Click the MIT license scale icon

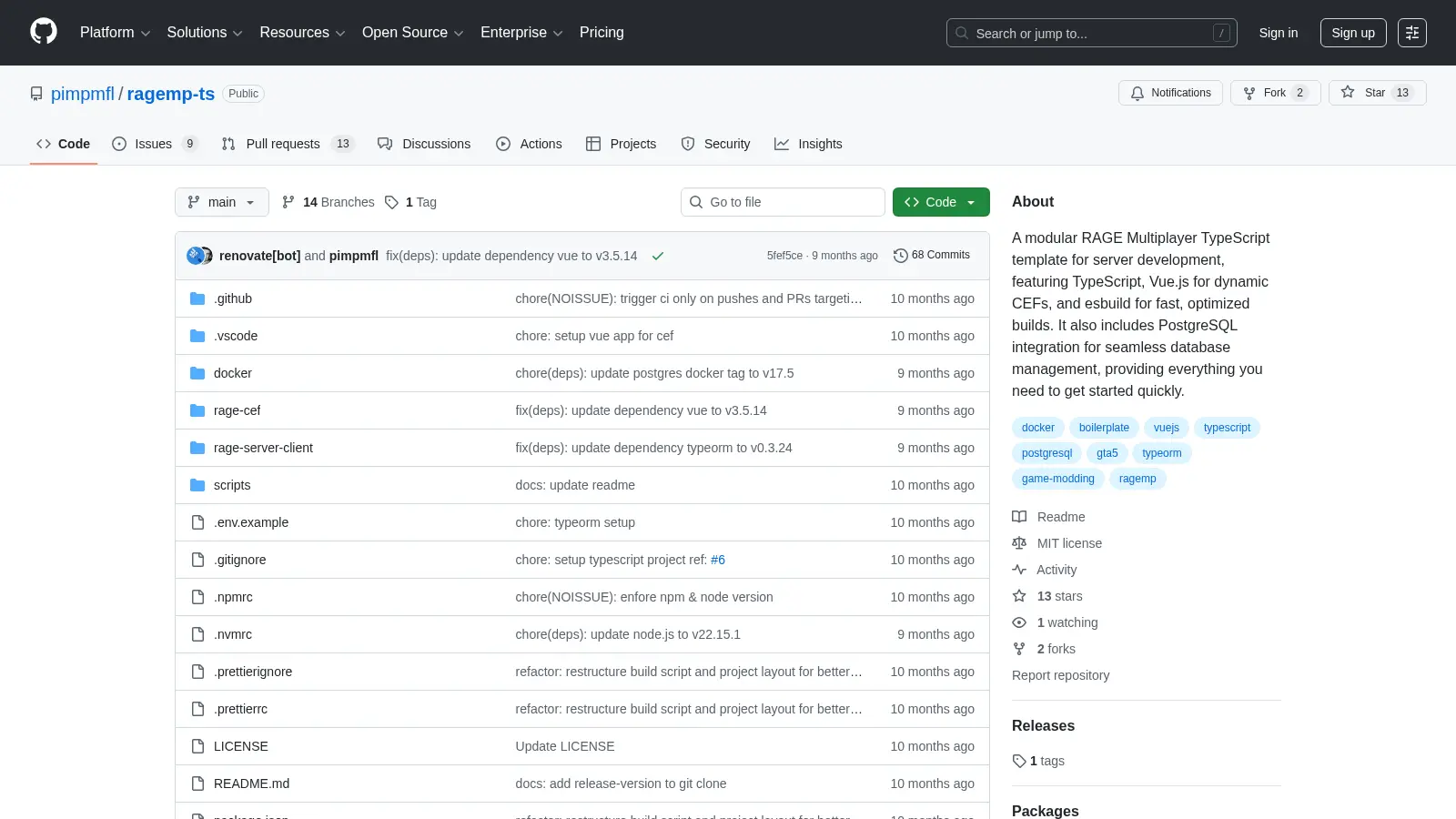[x=1019, y=543]
